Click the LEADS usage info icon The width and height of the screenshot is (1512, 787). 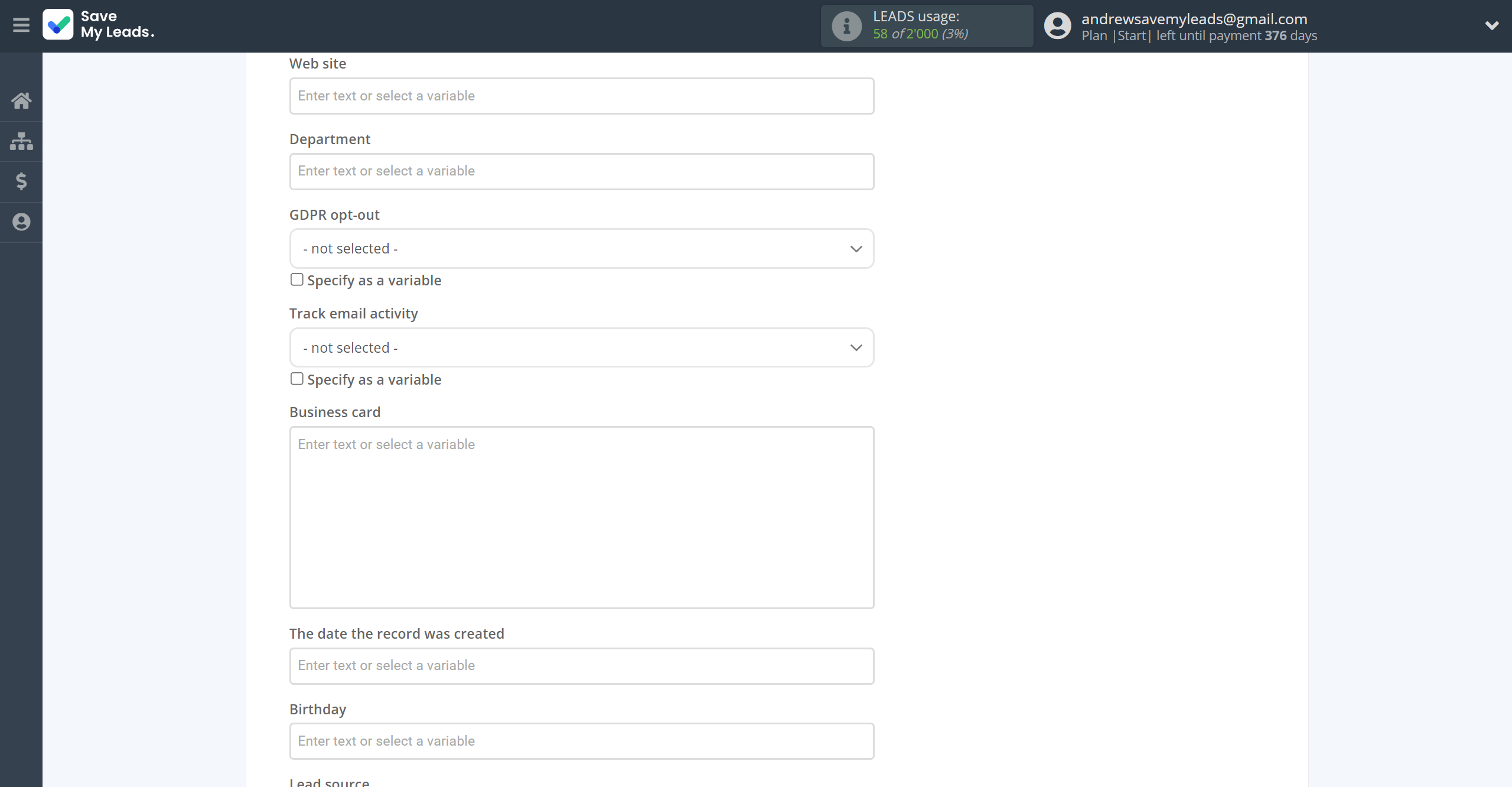tap(847, 26)
